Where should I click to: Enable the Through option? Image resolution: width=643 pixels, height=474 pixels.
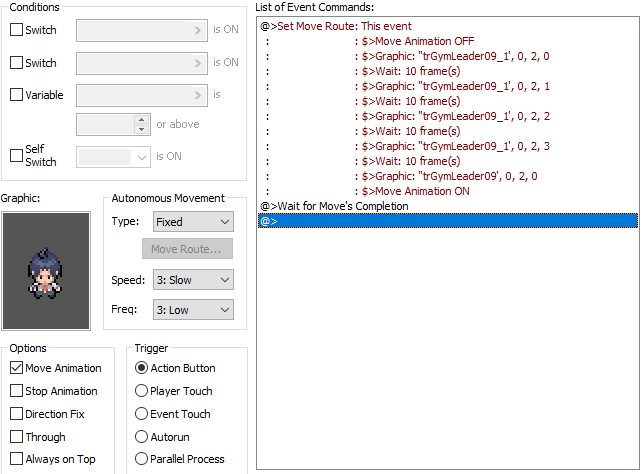pos(17,437)
